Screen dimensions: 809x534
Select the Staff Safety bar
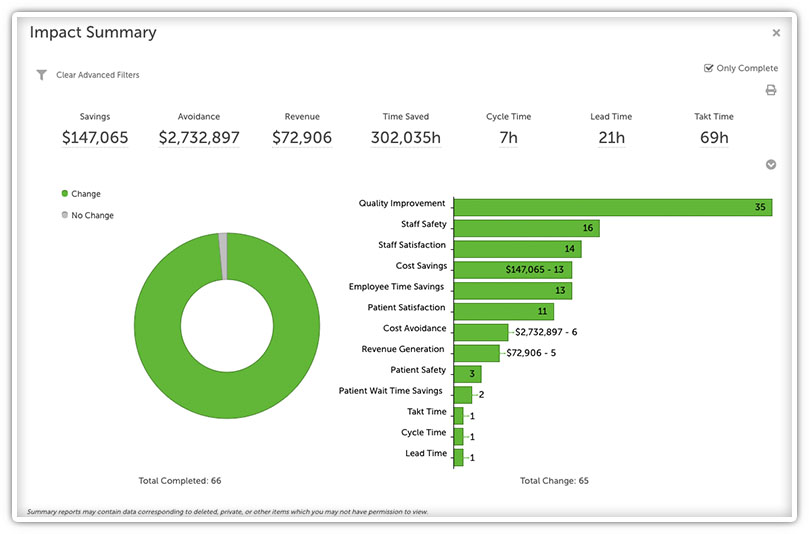(526, 228)
